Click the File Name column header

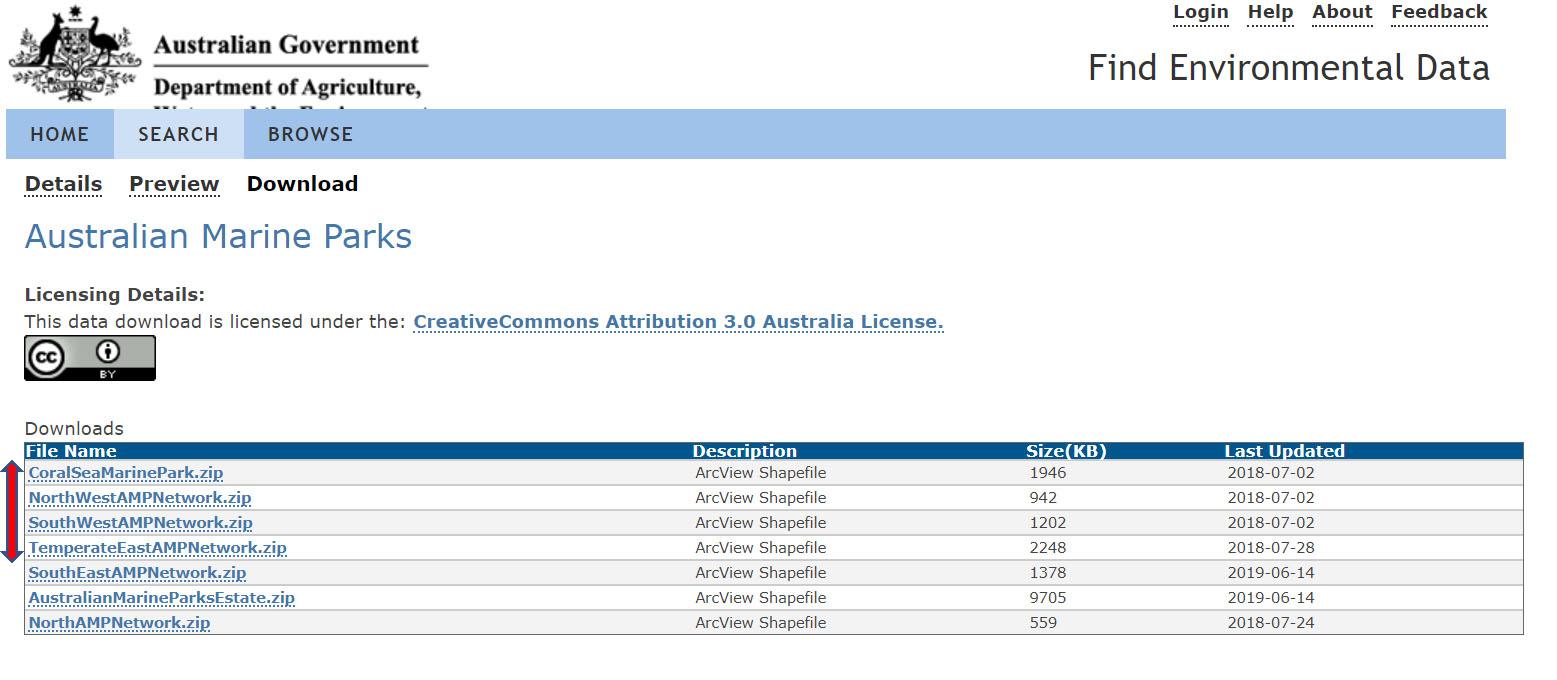point(71,451)
